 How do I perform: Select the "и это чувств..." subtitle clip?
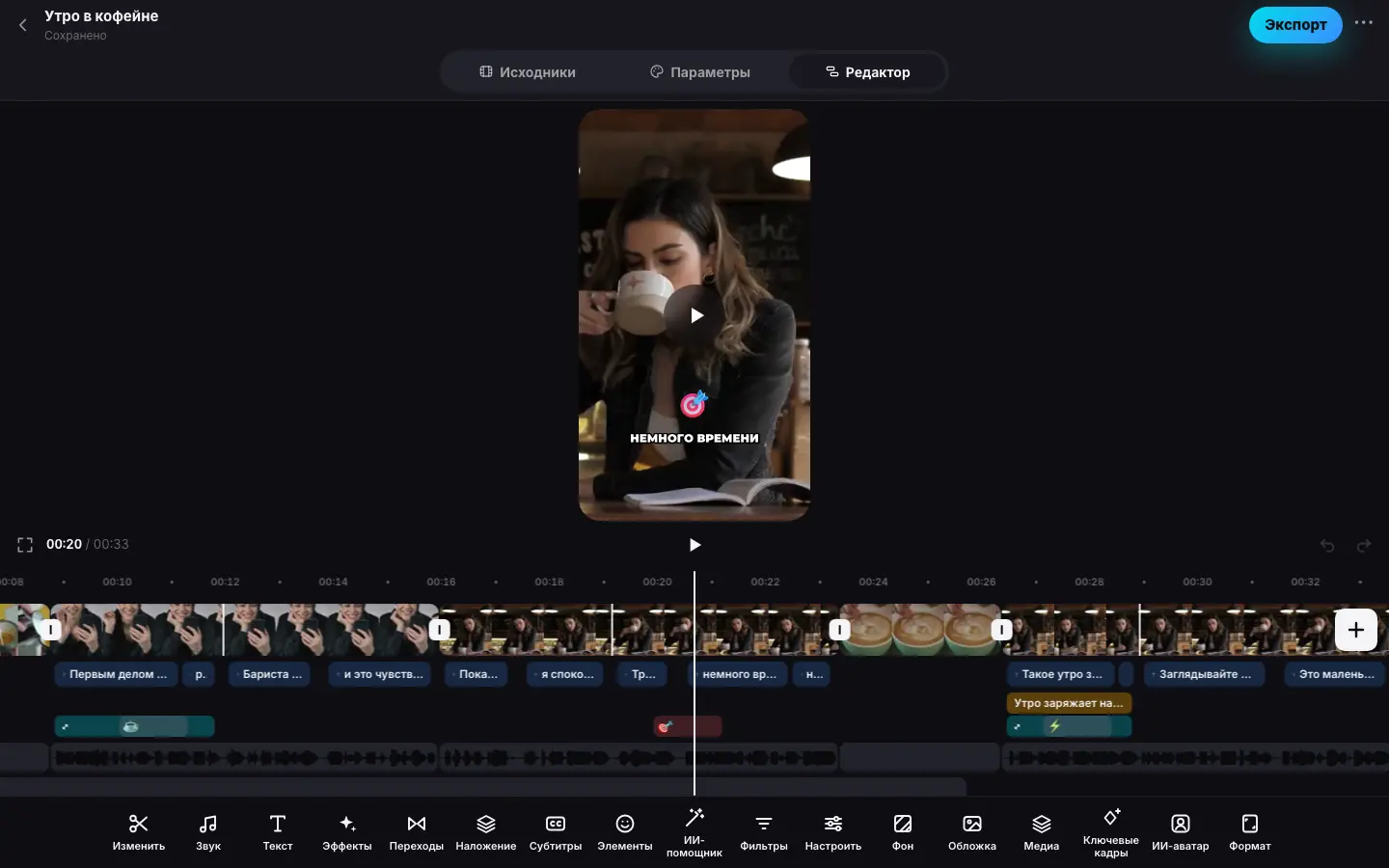381,674
